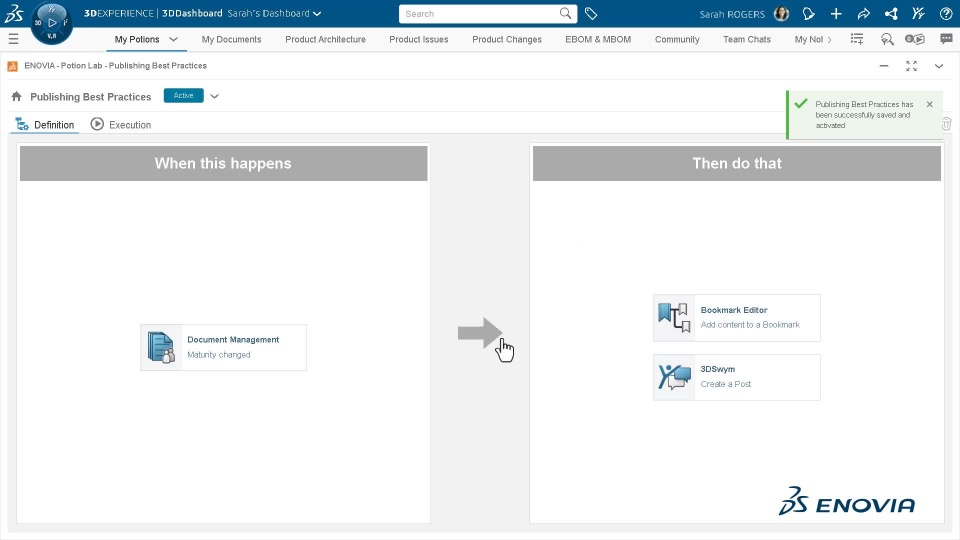Open the chat bubble icon
This screenshot has width=960, height=540.
coord(946,39)
